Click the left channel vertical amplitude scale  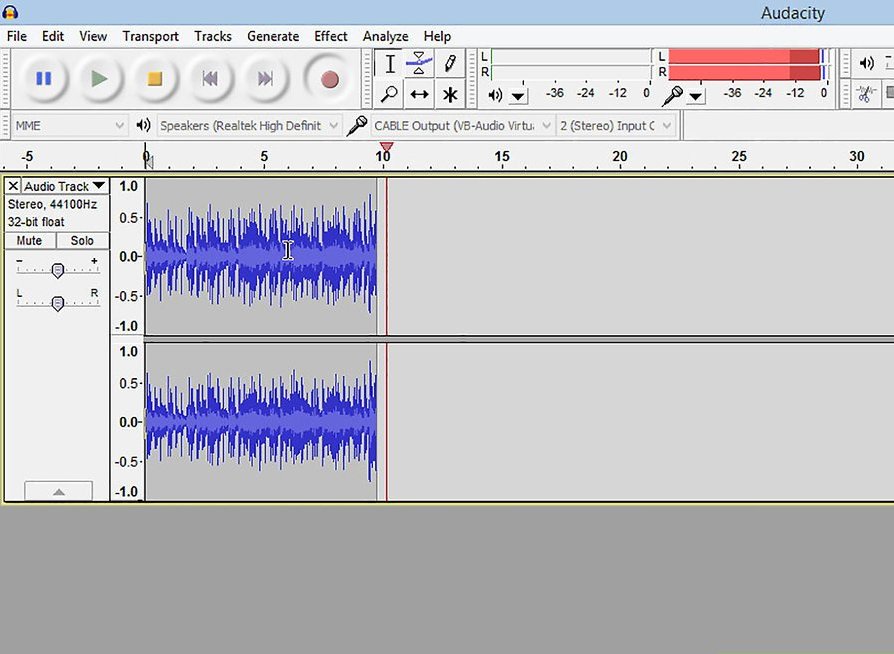pyautogui.click(x=127, y=256)
